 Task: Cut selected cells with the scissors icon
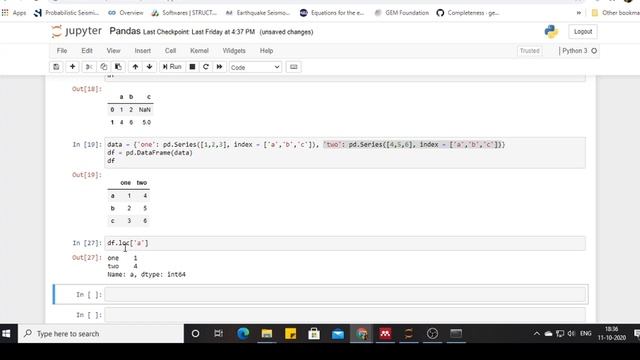point(89,67)
